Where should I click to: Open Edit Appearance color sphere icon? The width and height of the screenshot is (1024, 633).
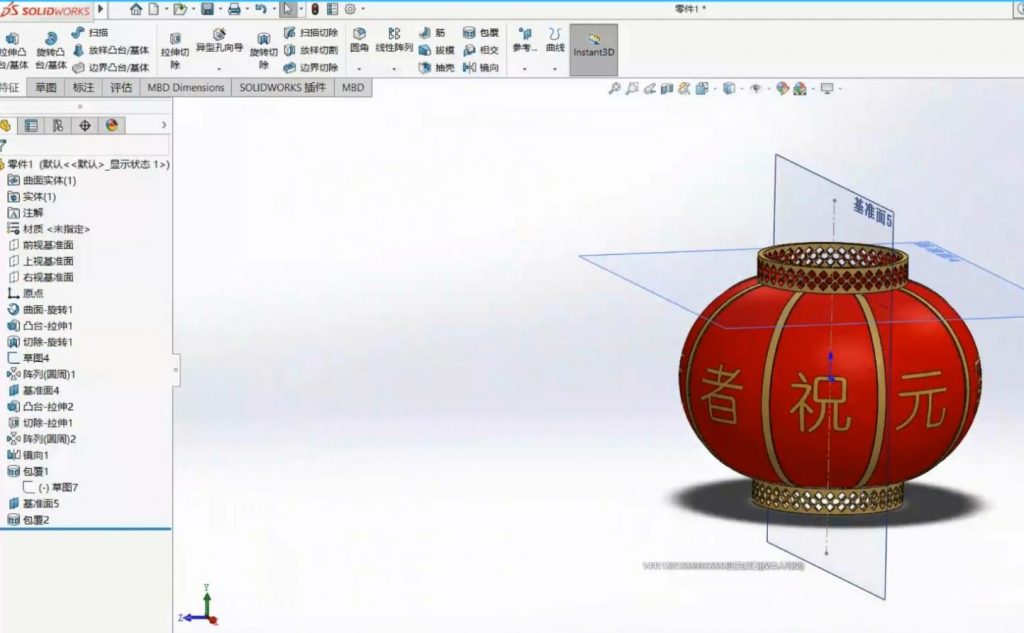coord(782,88)
